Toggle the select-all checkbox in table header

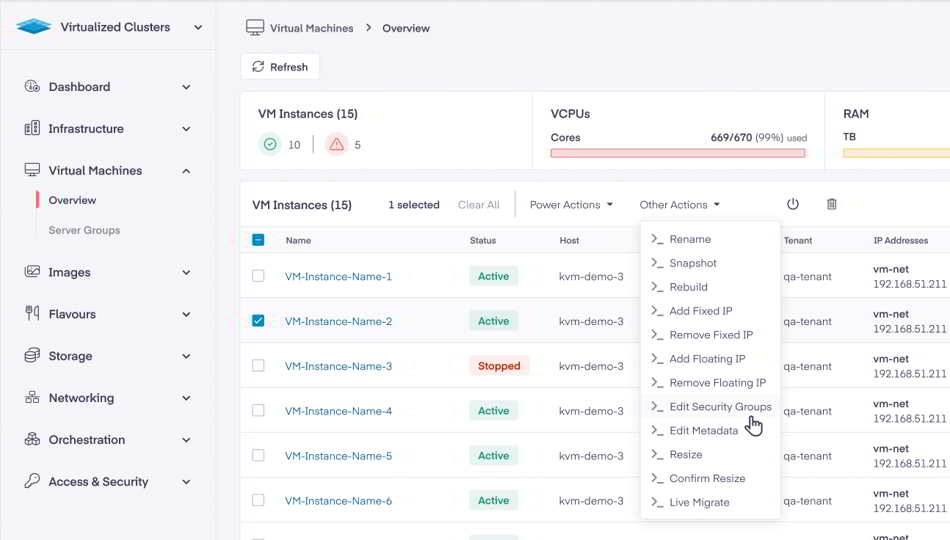pyautogui.click(x=258, y=240)
